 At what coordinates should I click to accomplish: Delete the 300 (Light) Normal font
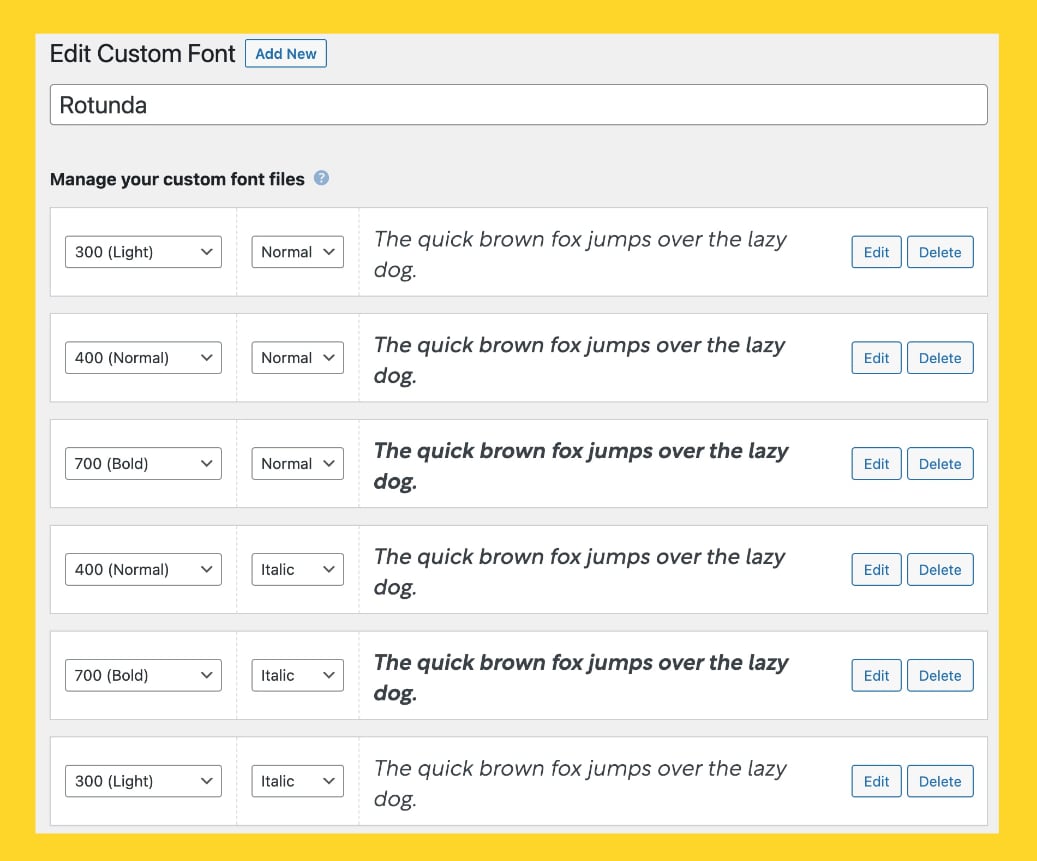pos(940,252)
